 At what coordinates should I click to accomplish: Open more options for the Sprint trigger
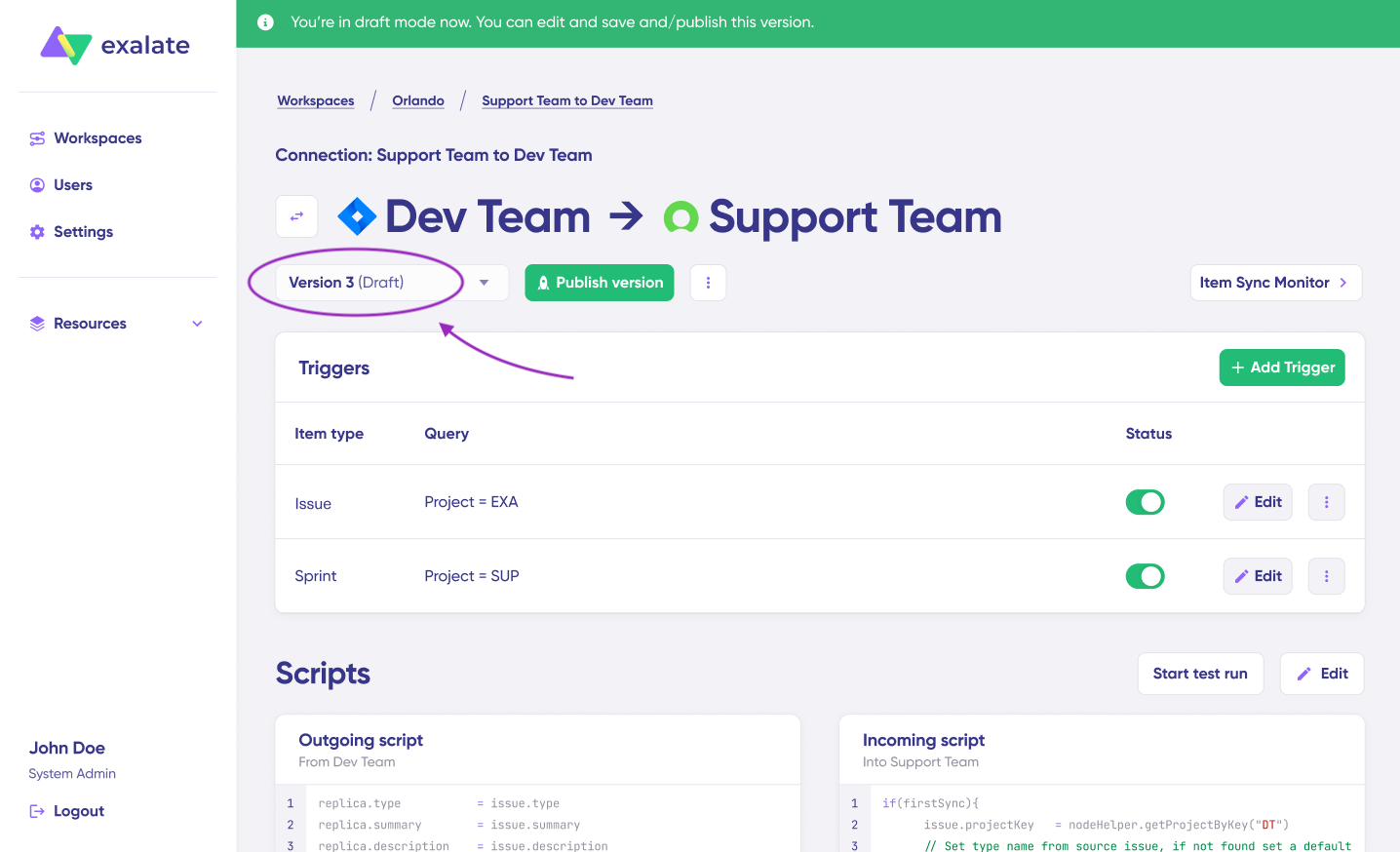pos(1327,576)
